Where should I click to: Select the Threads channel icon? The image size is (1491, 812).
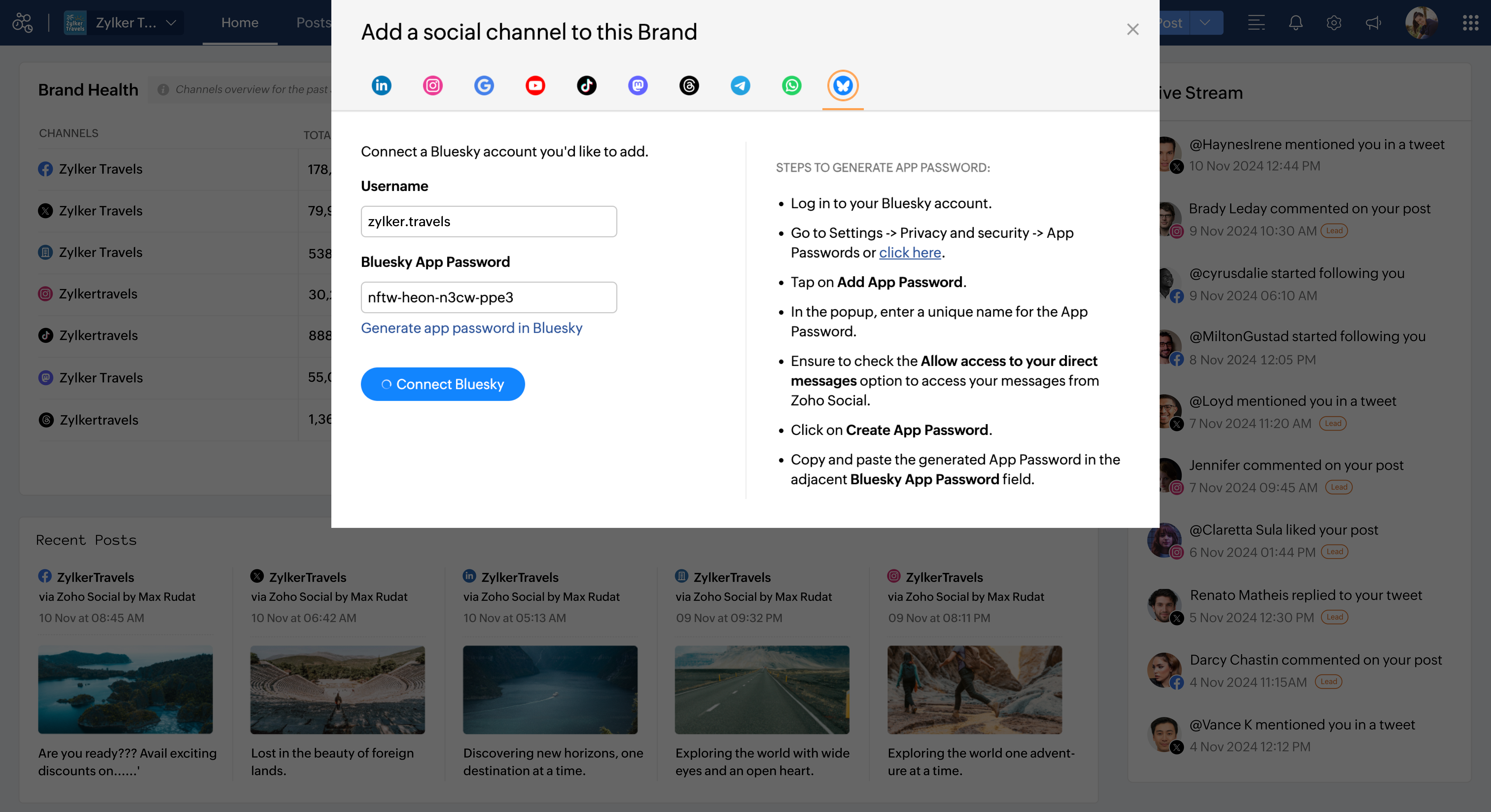(689, 86)
